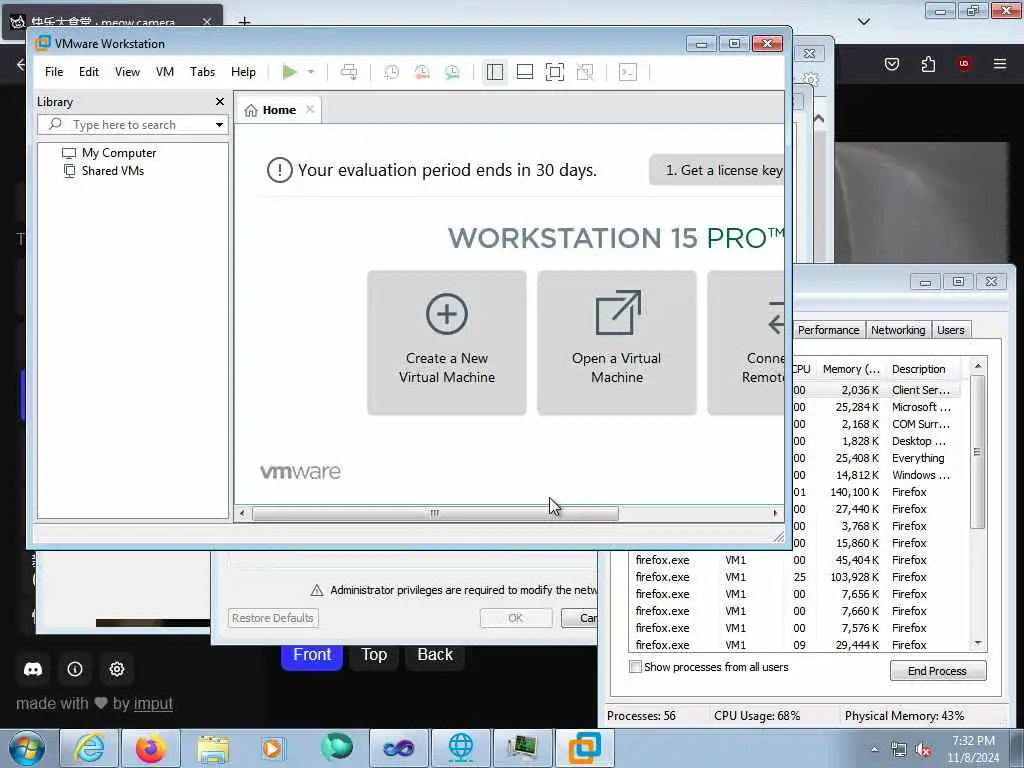Click the scroll-right arrow in VMware Home
The image size is (1024, 768).
[775, 513]
